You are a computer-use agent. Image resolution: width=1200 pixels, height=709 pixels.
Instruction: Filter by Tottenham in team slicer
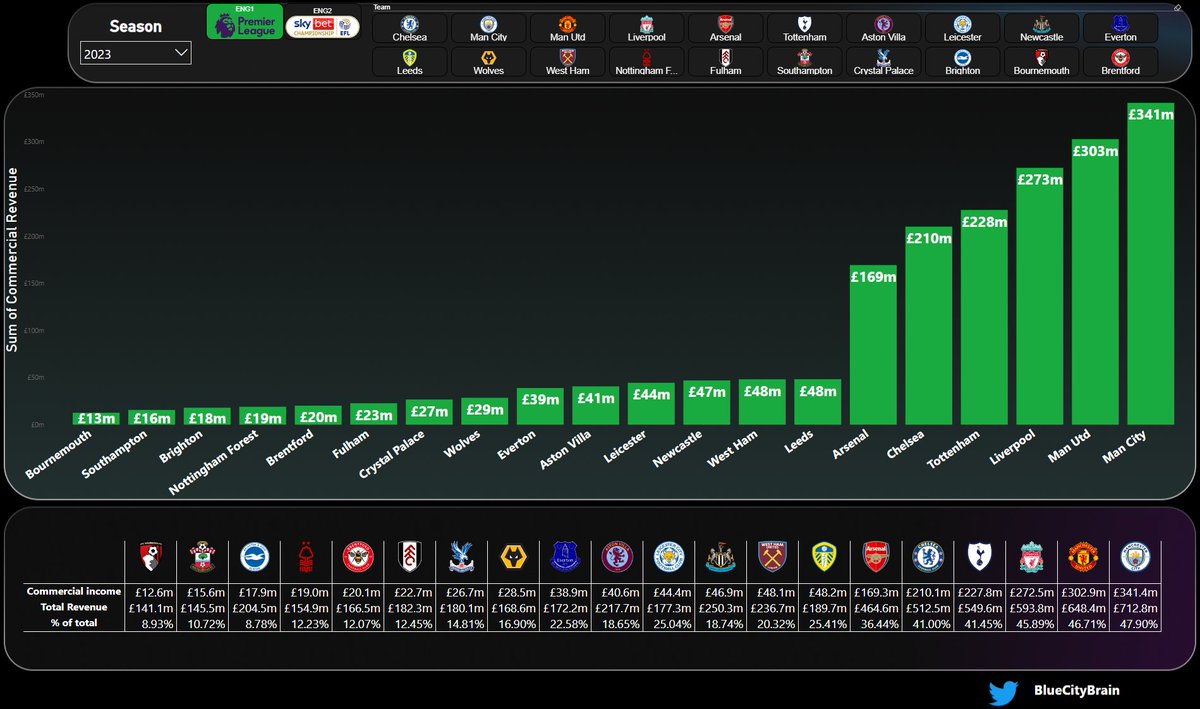tap(804, 28)
